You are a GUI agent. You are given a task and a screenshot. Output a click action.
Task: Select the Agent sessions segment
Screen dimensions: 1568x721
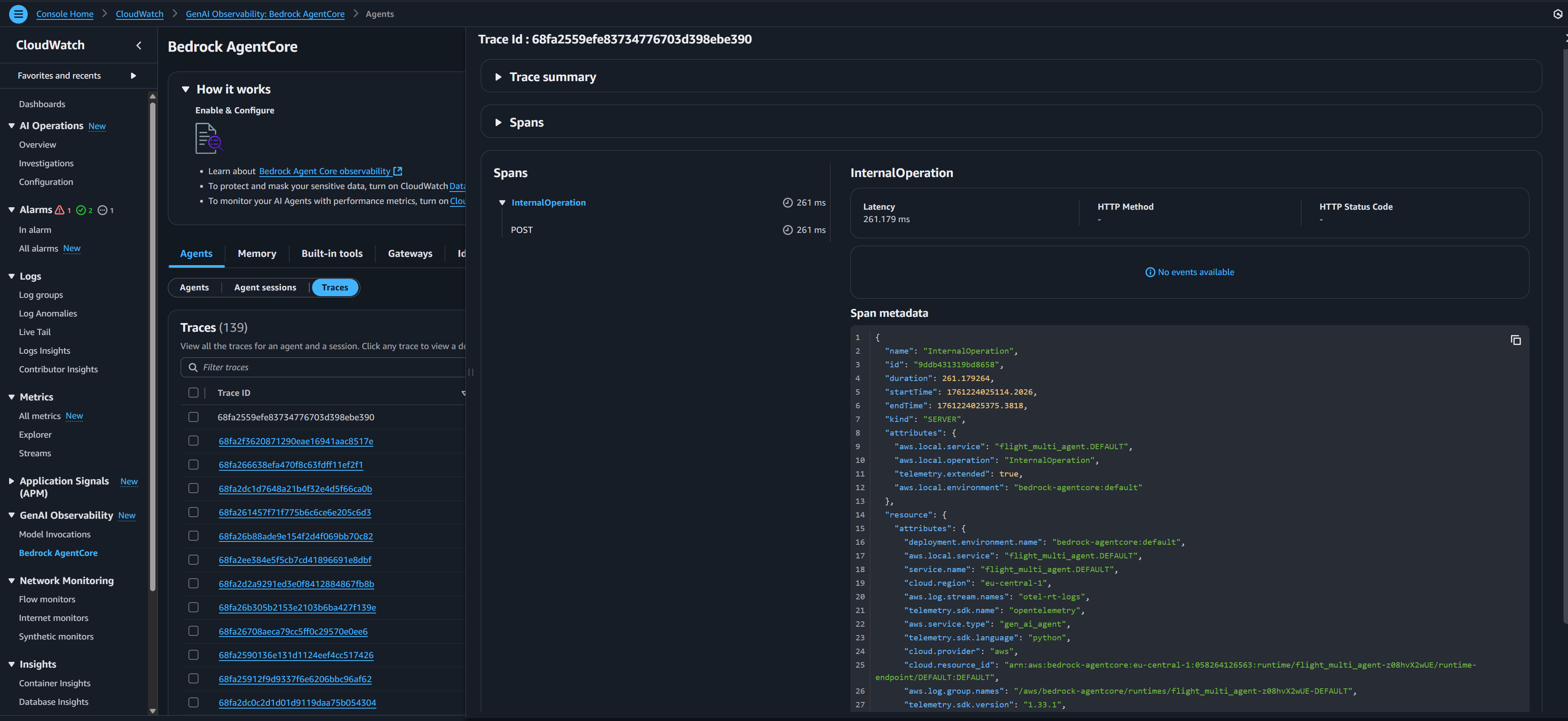click(x=265, y=287)
